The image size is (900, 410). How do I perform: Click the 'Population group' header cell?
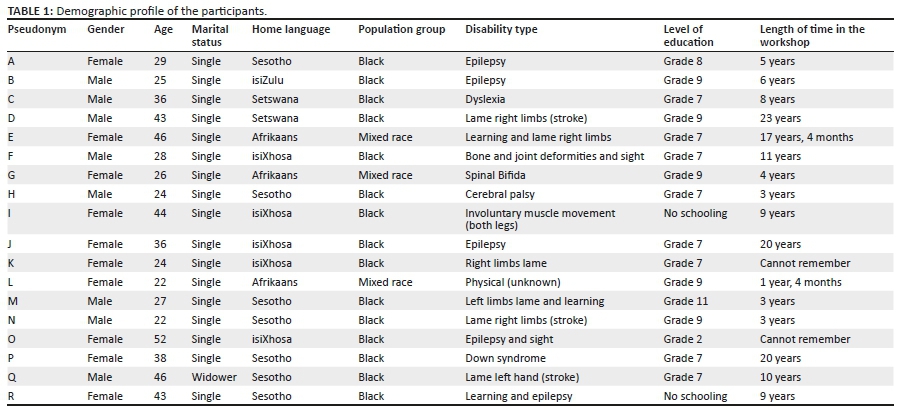(x=401, y=30)
